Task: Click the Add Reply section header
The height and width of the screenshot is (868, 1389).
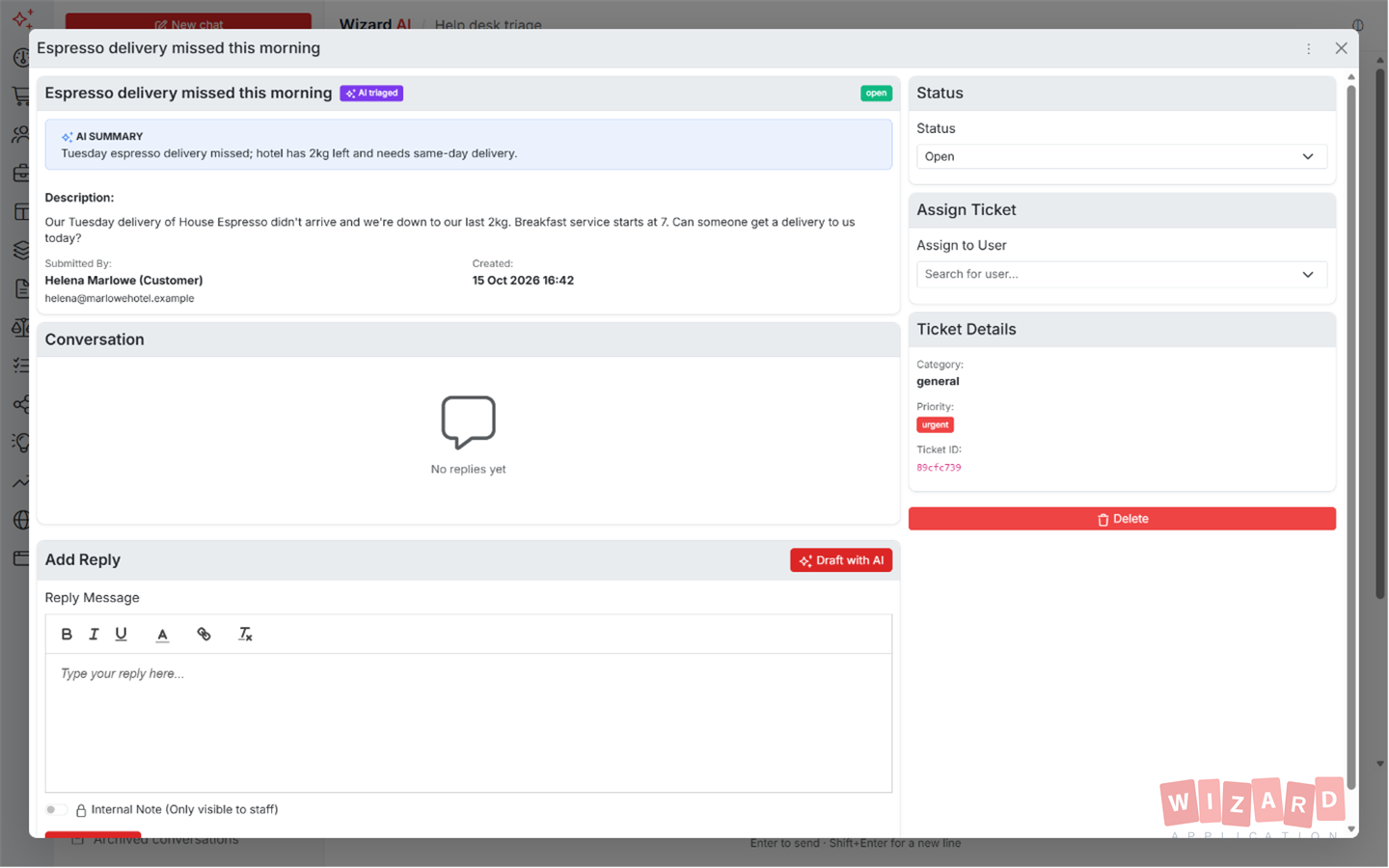Action: coord(469,560)
